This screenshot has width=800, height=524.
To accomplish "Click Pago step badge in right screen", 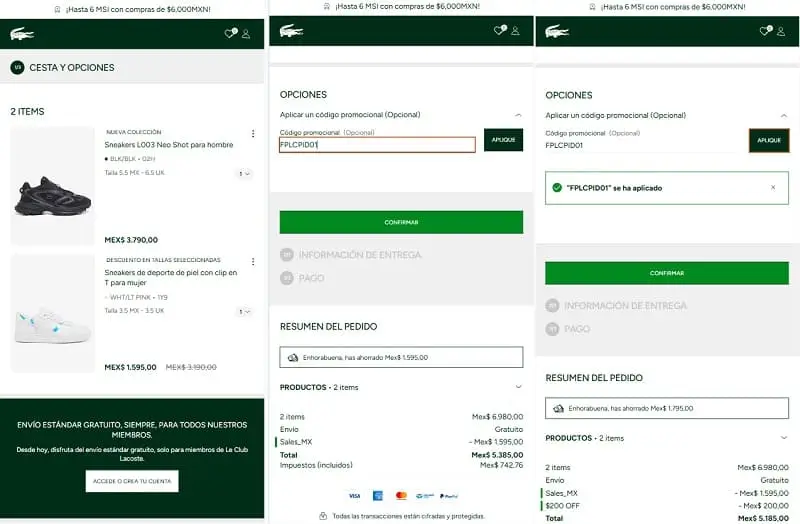I will click(x=552, y=329).
